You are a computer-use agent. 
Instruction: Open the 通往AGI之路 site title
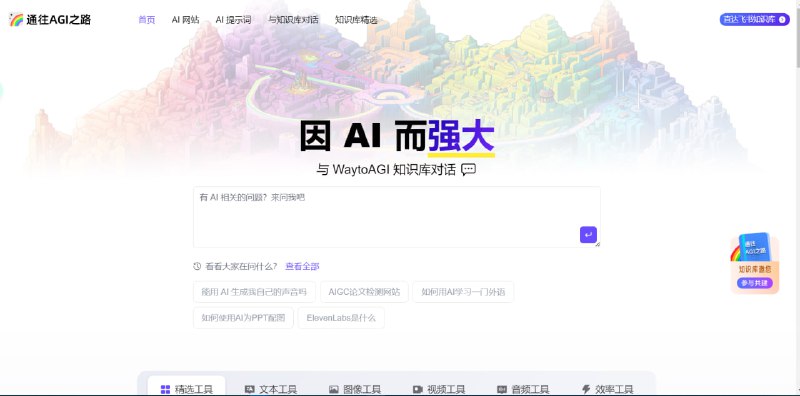(x=59, y=20)
